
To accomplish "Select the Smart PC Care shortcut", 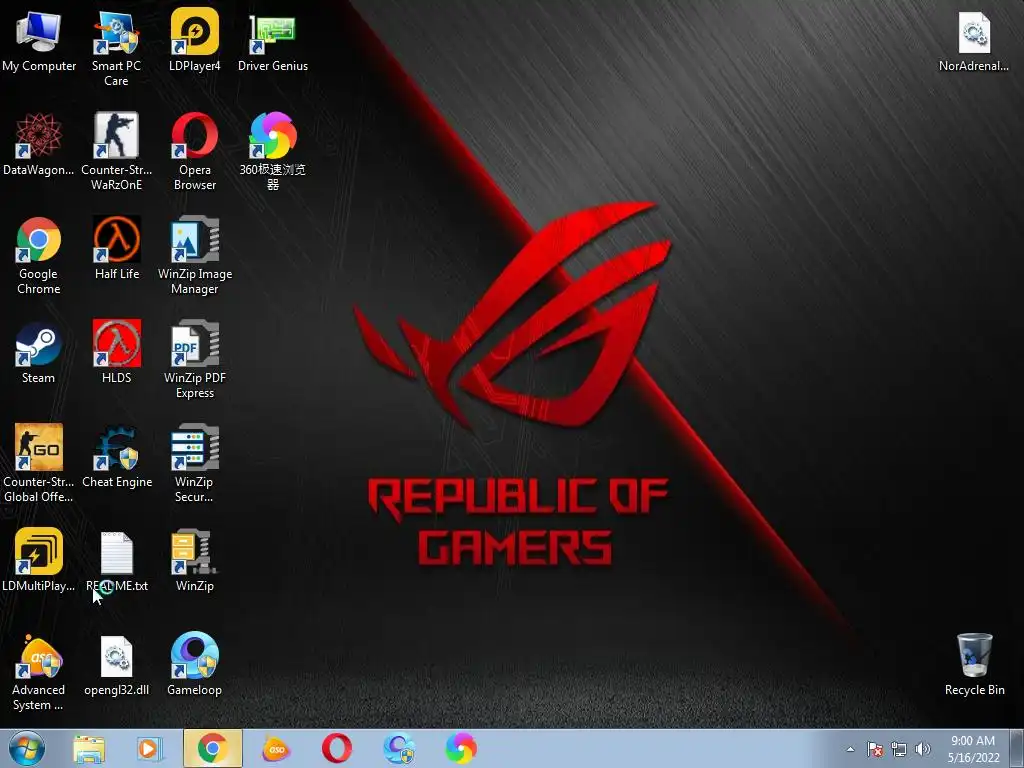I will (116, 47).
